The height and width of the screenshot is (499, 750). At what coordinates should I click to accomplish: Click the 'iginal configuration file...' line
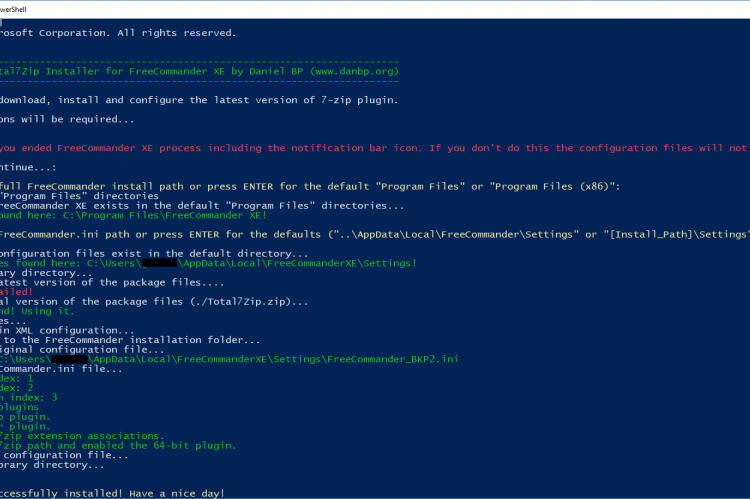click(x=82, y=349)
